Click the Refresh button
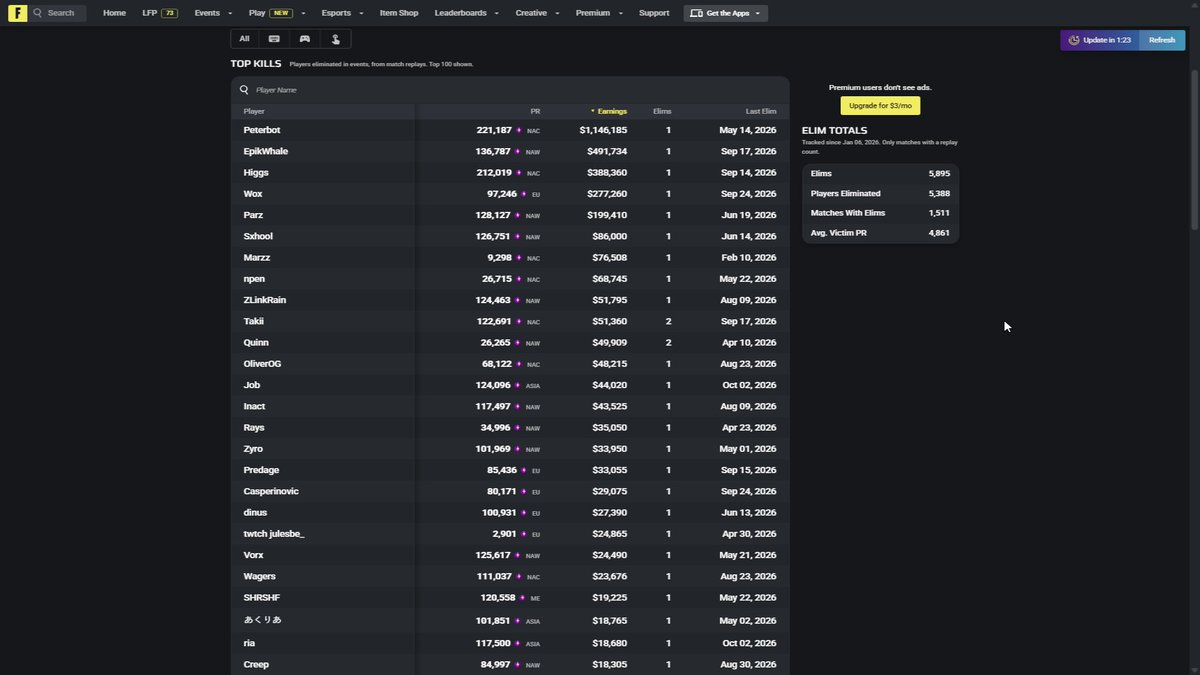The height and width of the screenshot is (675, 1200). click(1162, 40)
